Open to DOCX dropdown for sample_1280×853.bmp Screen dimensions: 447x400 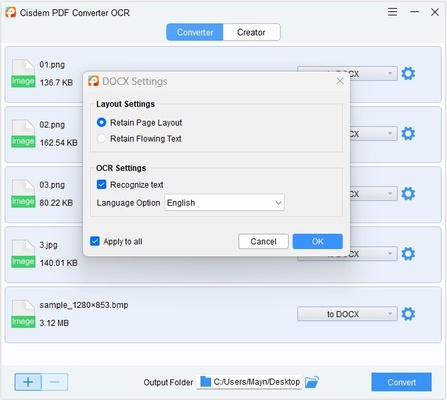347,314
